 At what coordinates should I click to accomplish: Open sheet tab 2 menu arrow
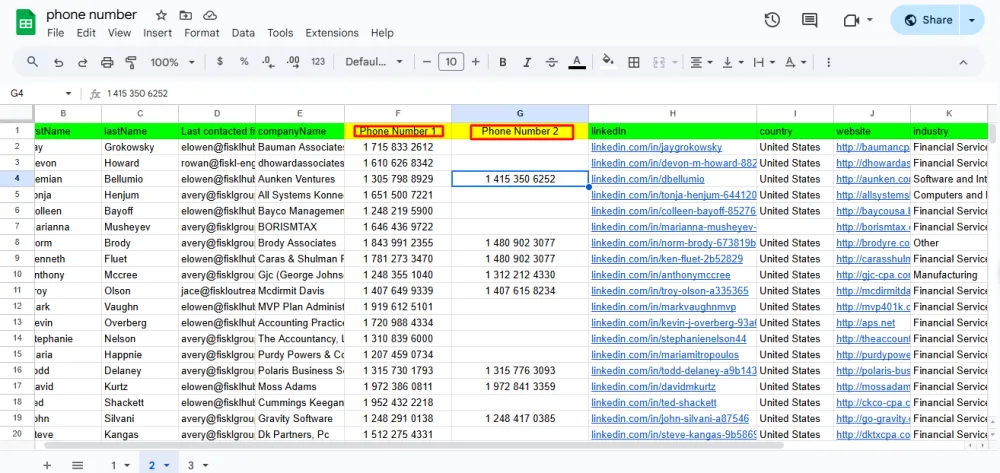pos(166,465)
